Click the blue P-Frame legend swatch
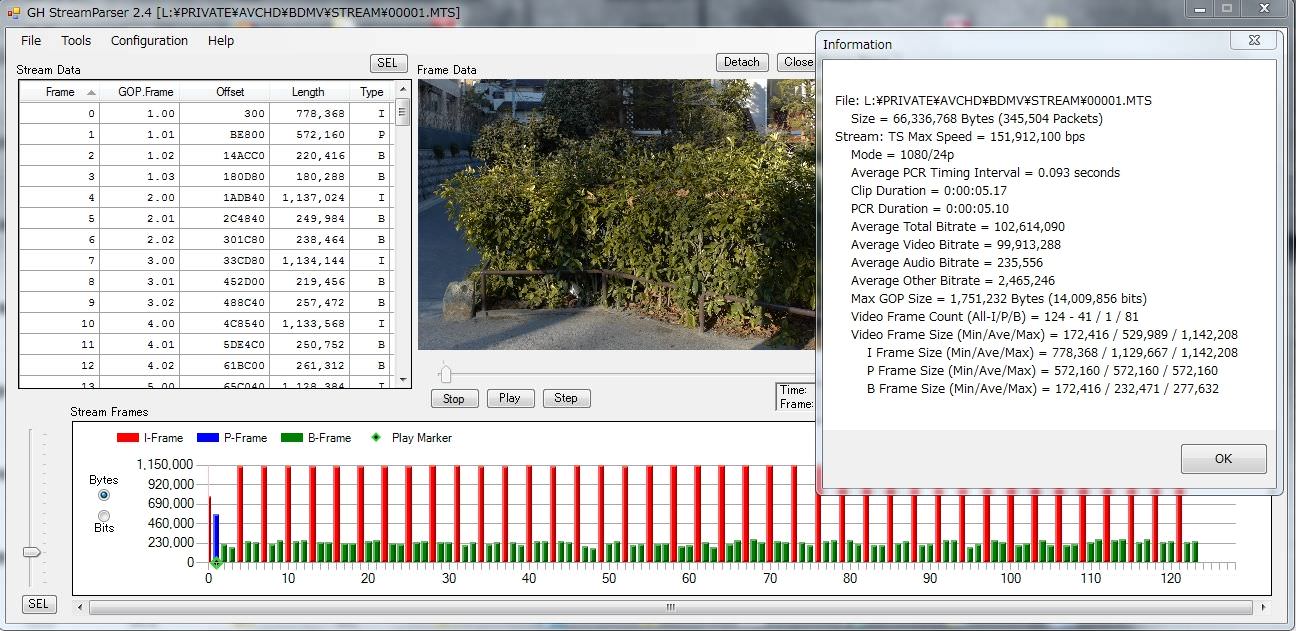Viewport: 1296px width, 631px height. pos(208,438)
